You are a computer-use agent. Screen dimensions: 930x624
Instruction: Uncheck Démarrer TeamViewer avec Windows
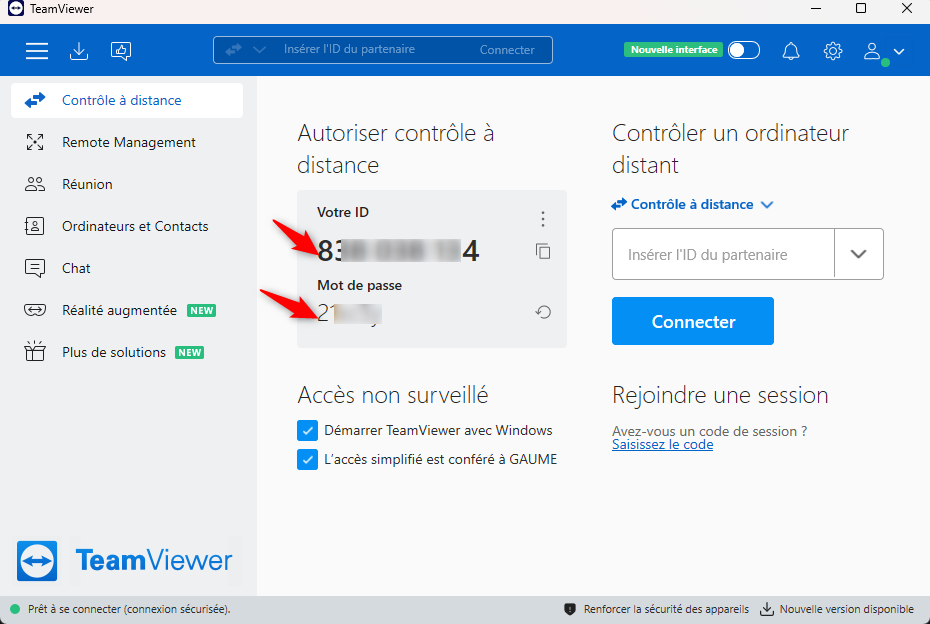click(308, 431)
